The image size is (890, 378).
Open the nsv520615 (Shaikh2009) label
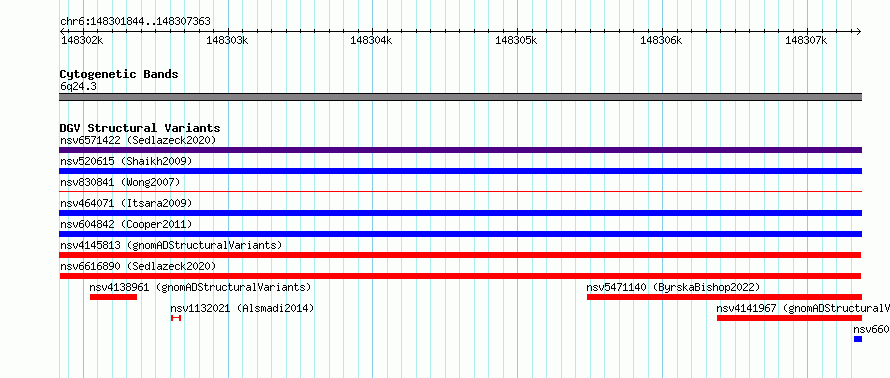tap(126, 161)
